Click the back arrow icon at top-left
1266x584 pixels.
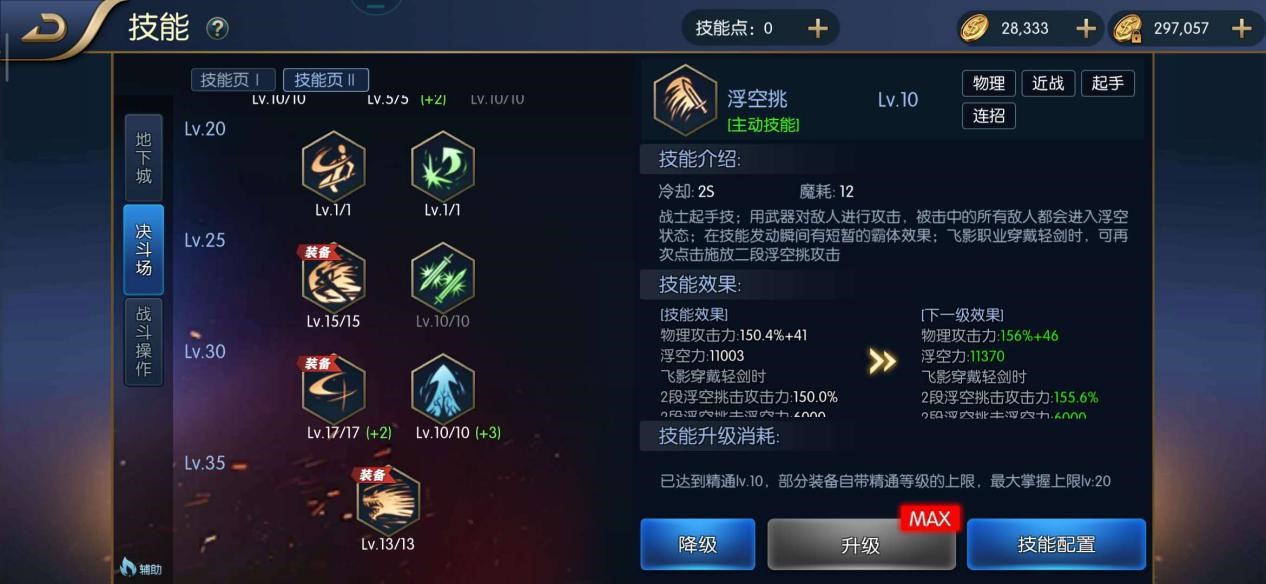coord(44,27)
